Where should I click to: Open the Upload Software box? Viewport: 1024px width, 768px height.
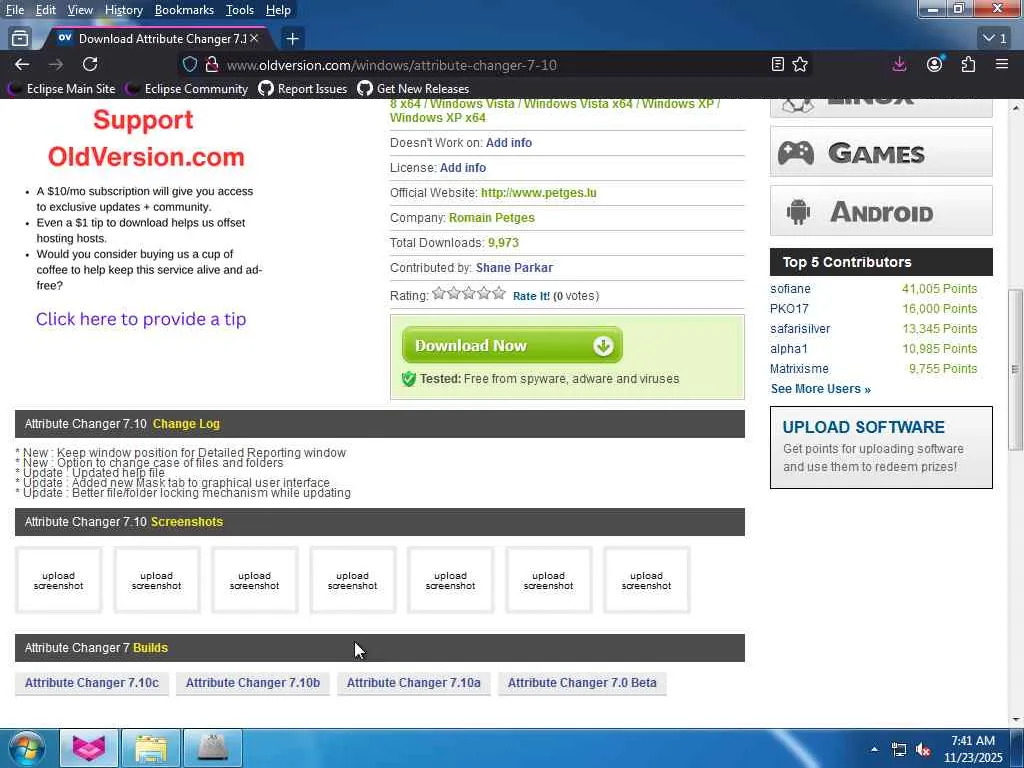coord(881,447)
